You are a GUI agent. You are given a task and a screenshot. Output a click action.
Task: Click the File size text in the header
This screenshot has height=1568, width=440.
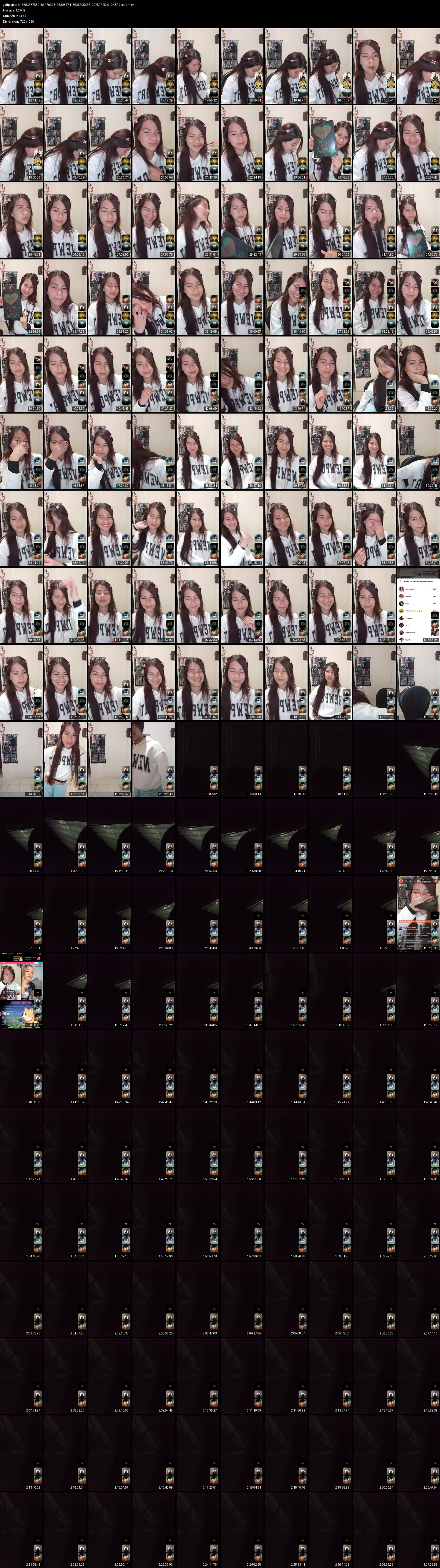click(14, 10)
